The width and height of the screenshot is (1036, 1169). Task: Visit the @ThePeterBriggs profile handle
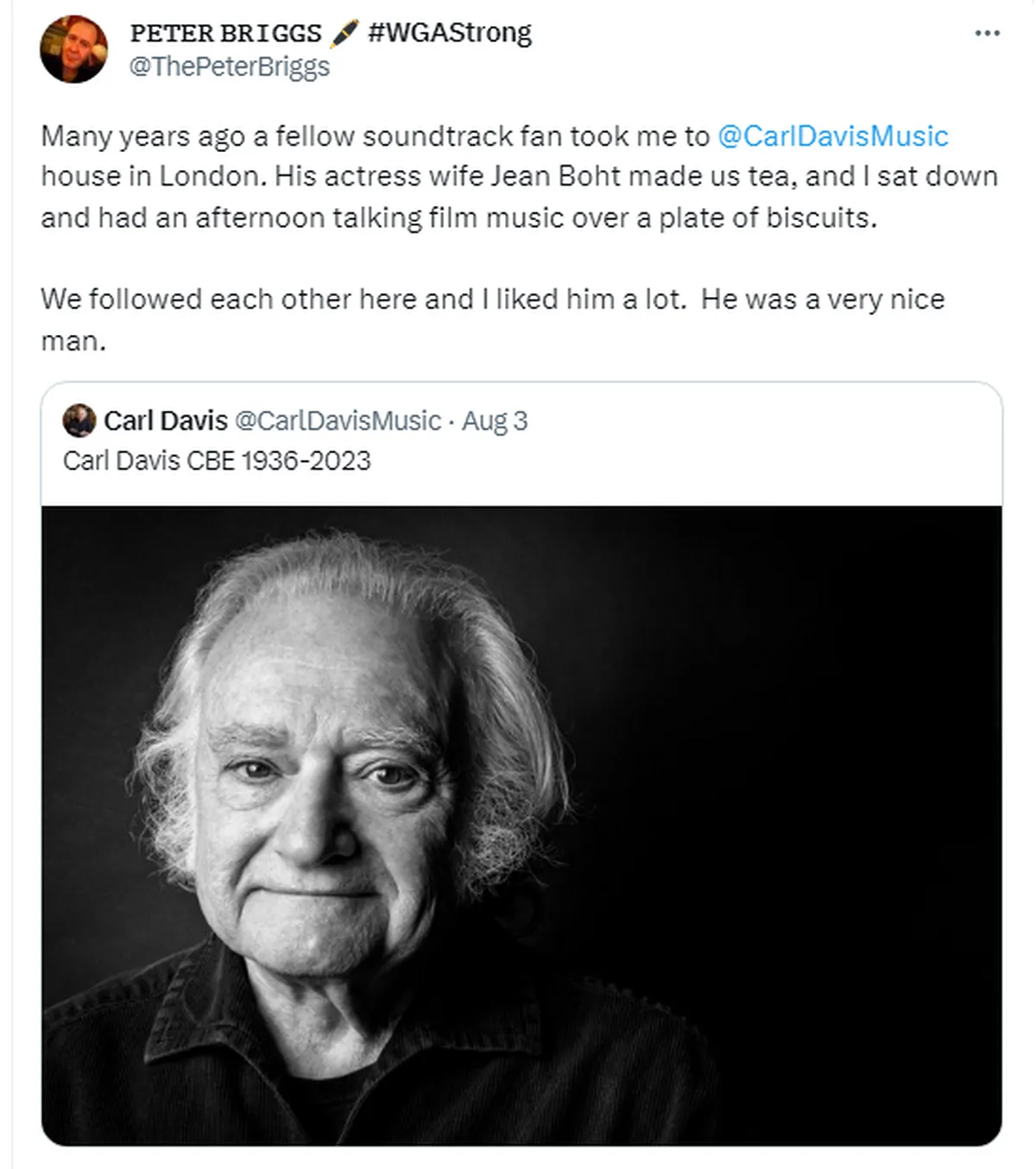(231, 67)
